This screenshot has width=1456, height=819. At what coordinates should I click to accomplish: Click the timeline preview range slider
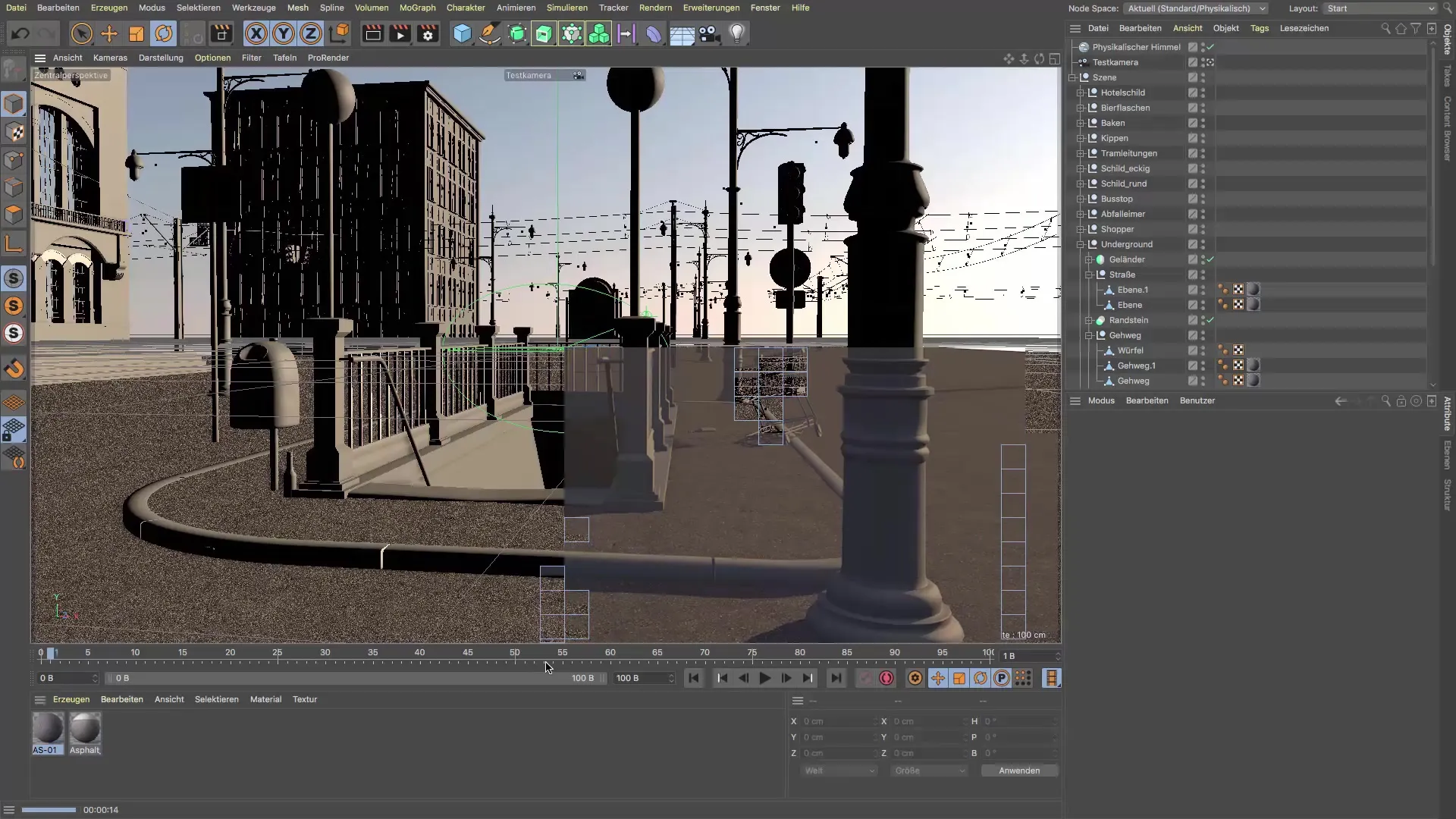point(355,678)
